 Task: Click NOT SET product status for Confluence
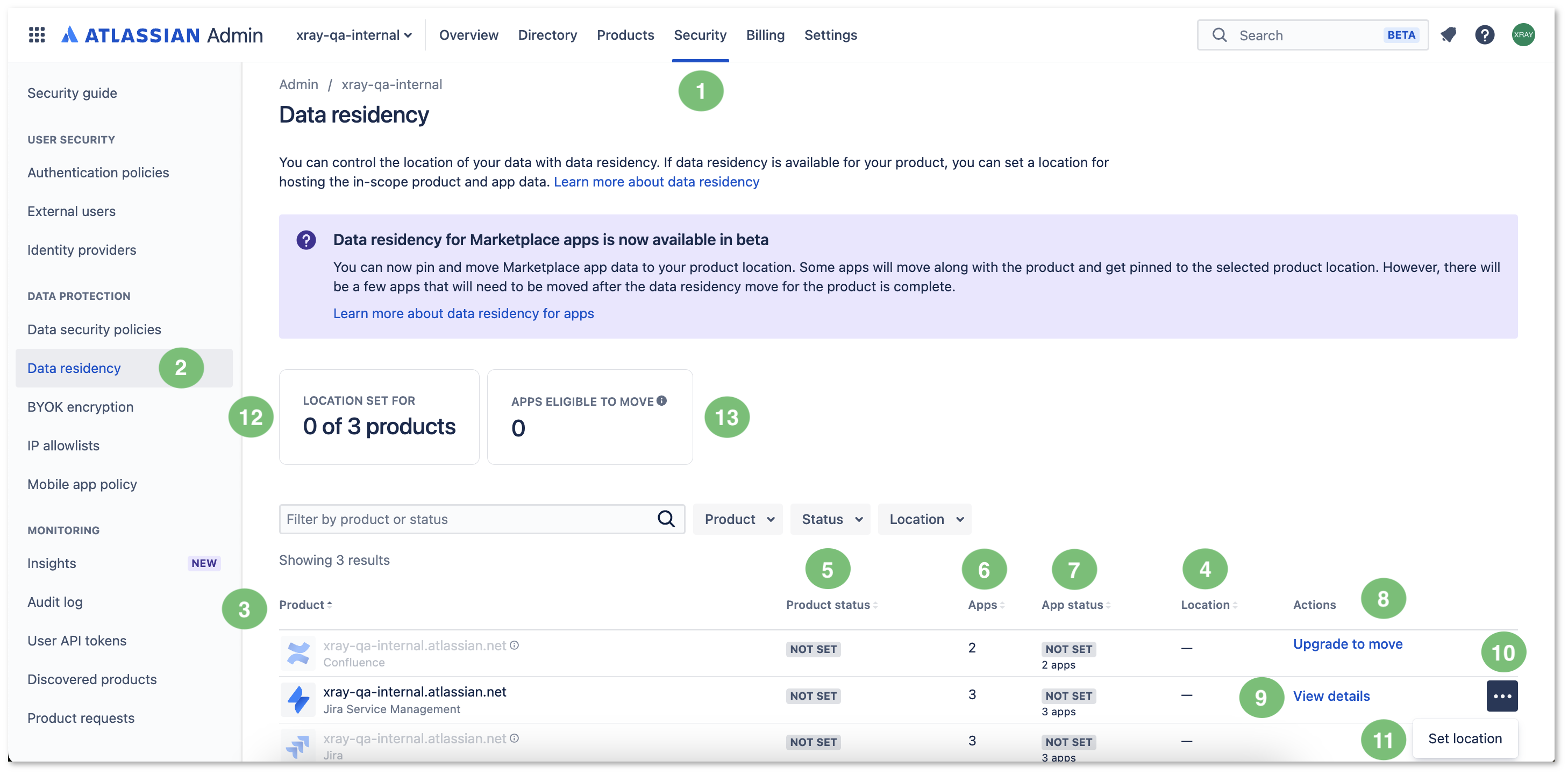tap(813, 650)
